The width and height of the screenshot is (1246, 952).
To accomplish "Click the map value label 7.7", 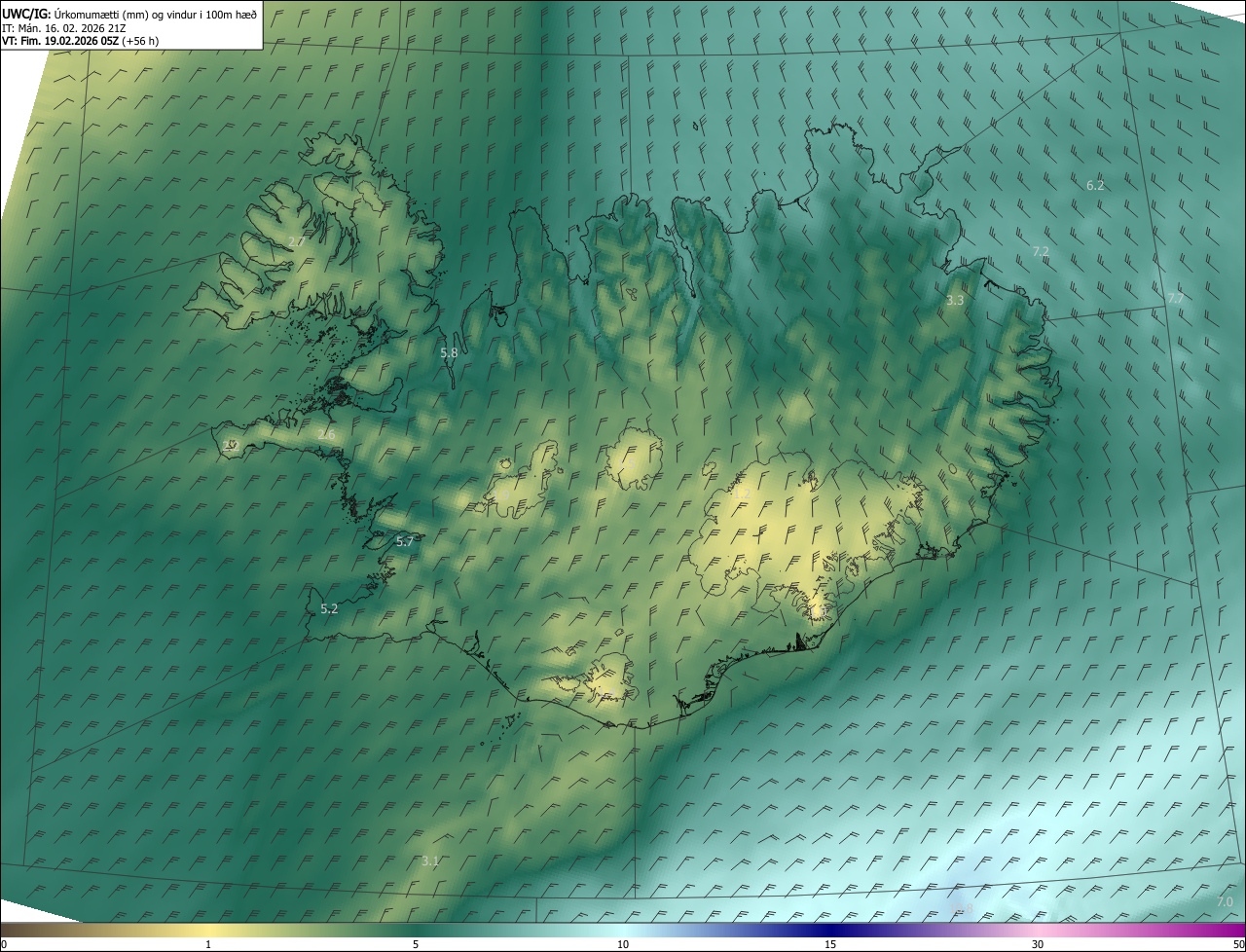I will click(x=1175, y=298).
